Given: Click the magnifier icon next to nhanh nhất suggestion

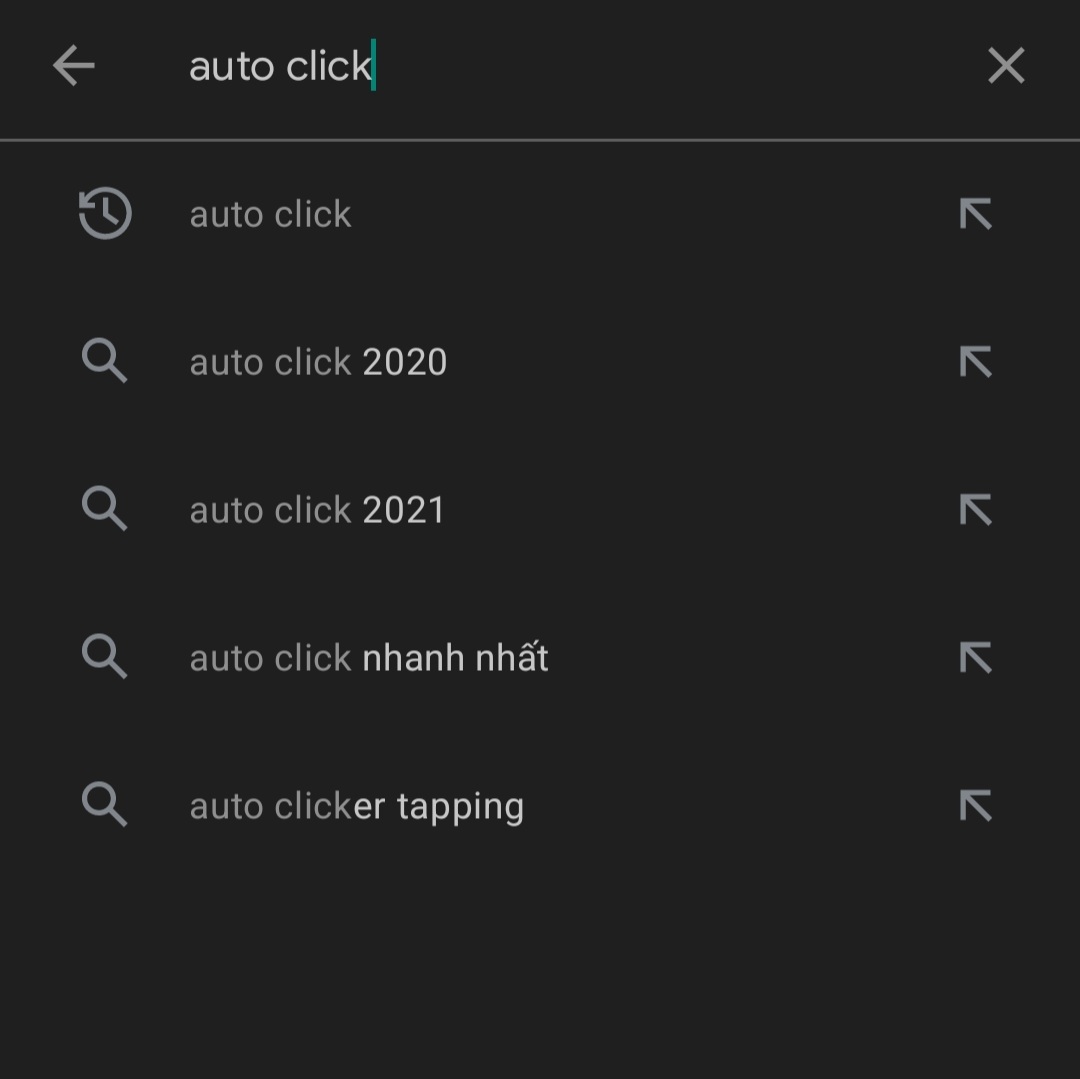Looking at the screenshot, I should pos(104,657).
